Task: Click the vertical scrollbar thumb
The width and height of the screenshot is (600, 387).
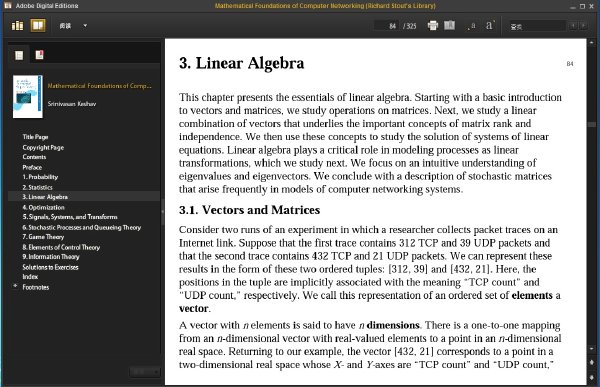Action: coord(592,124)
